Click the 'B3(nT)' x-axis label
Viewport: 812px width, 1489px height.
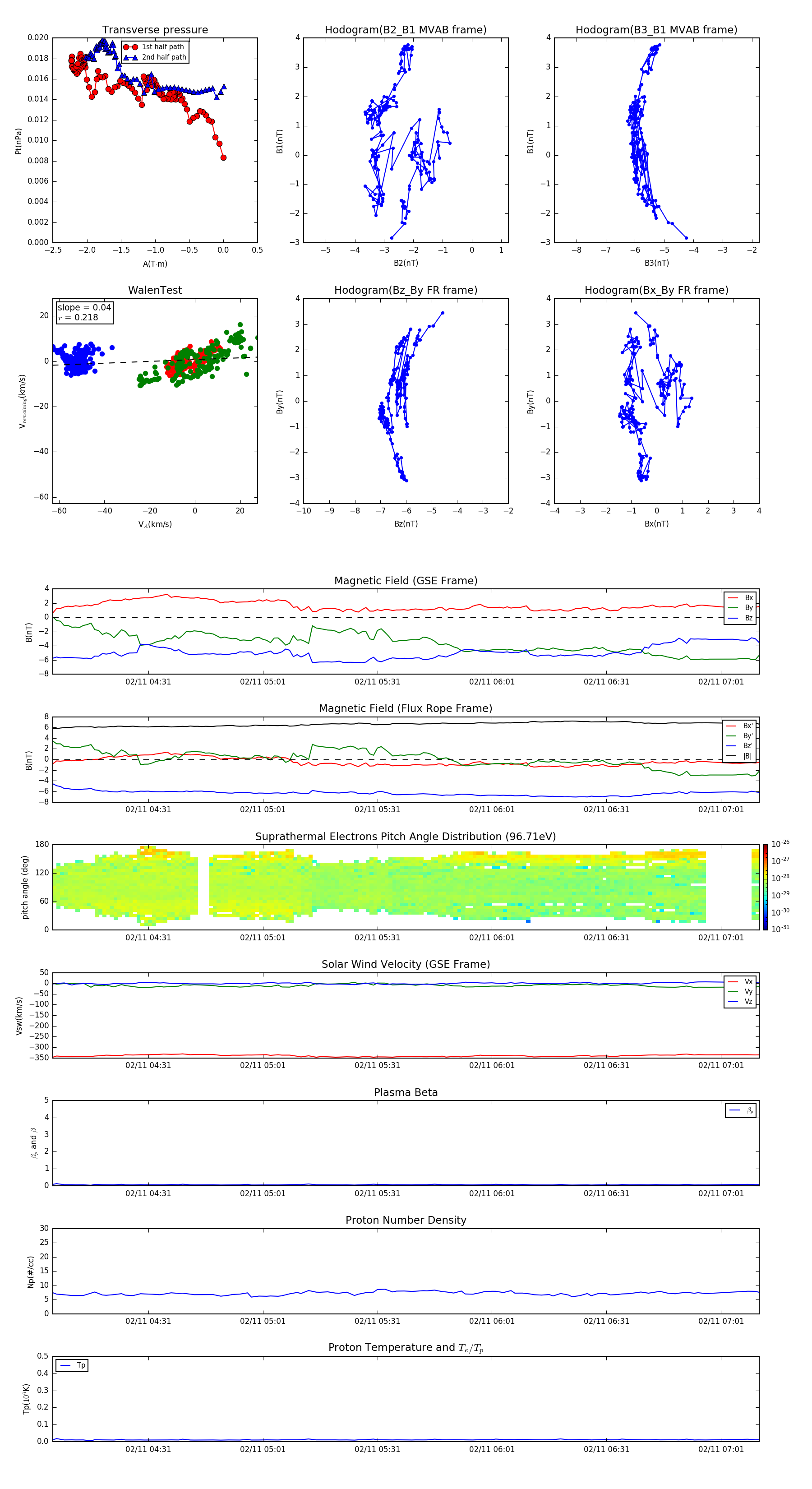click(x=656, y=263)
